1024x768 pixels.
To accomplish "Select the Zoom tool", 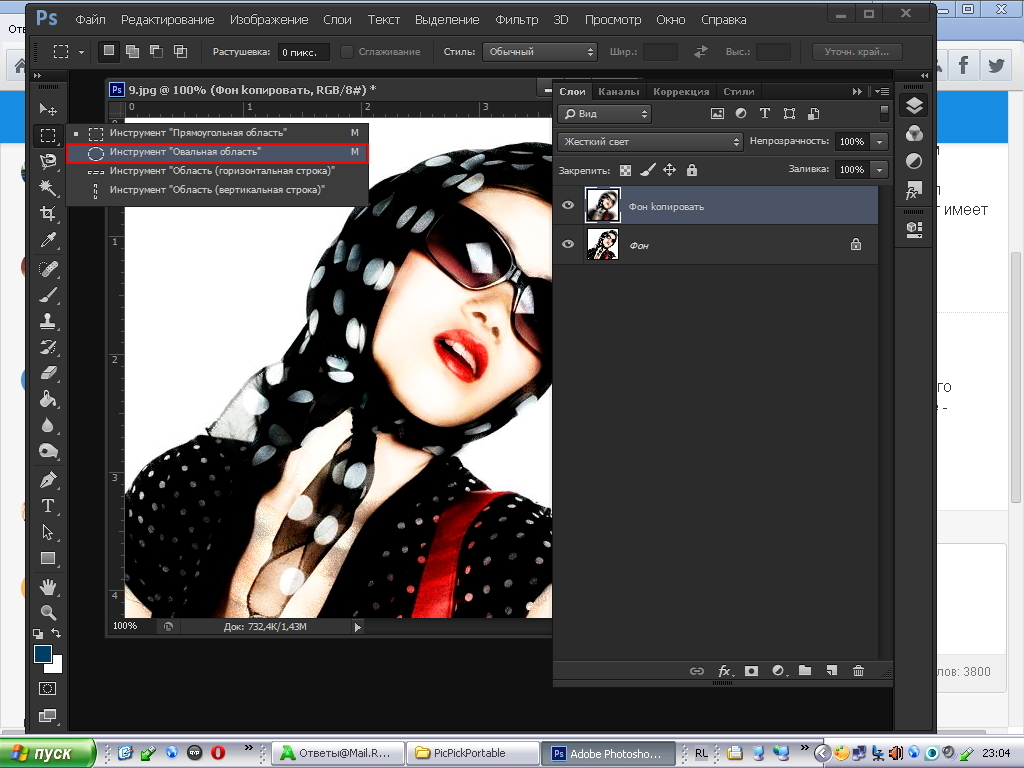I will (x=48, y=613).
